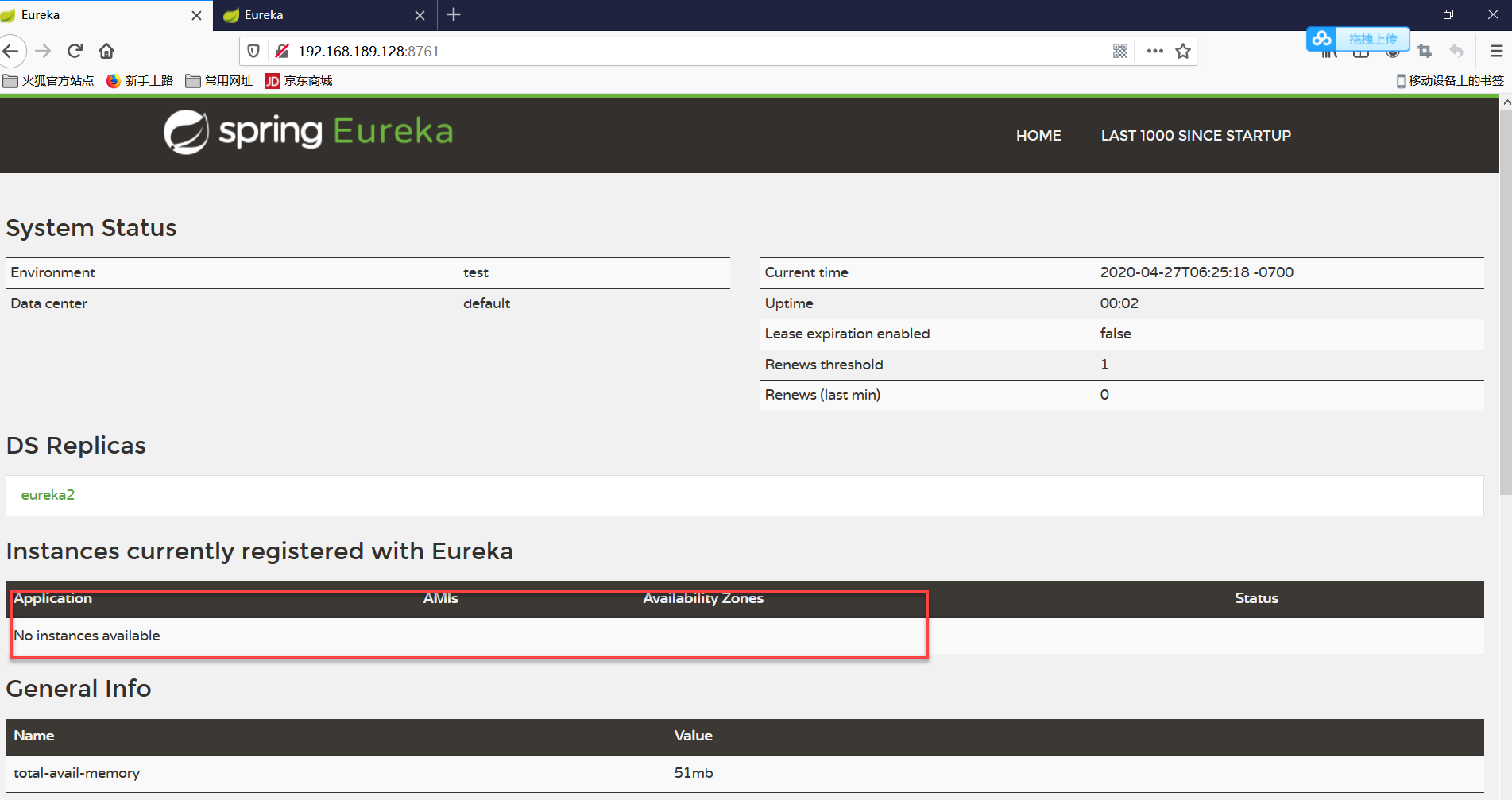
Task: Click the 拖拽上传 upload button
Action: (1372, 38)
